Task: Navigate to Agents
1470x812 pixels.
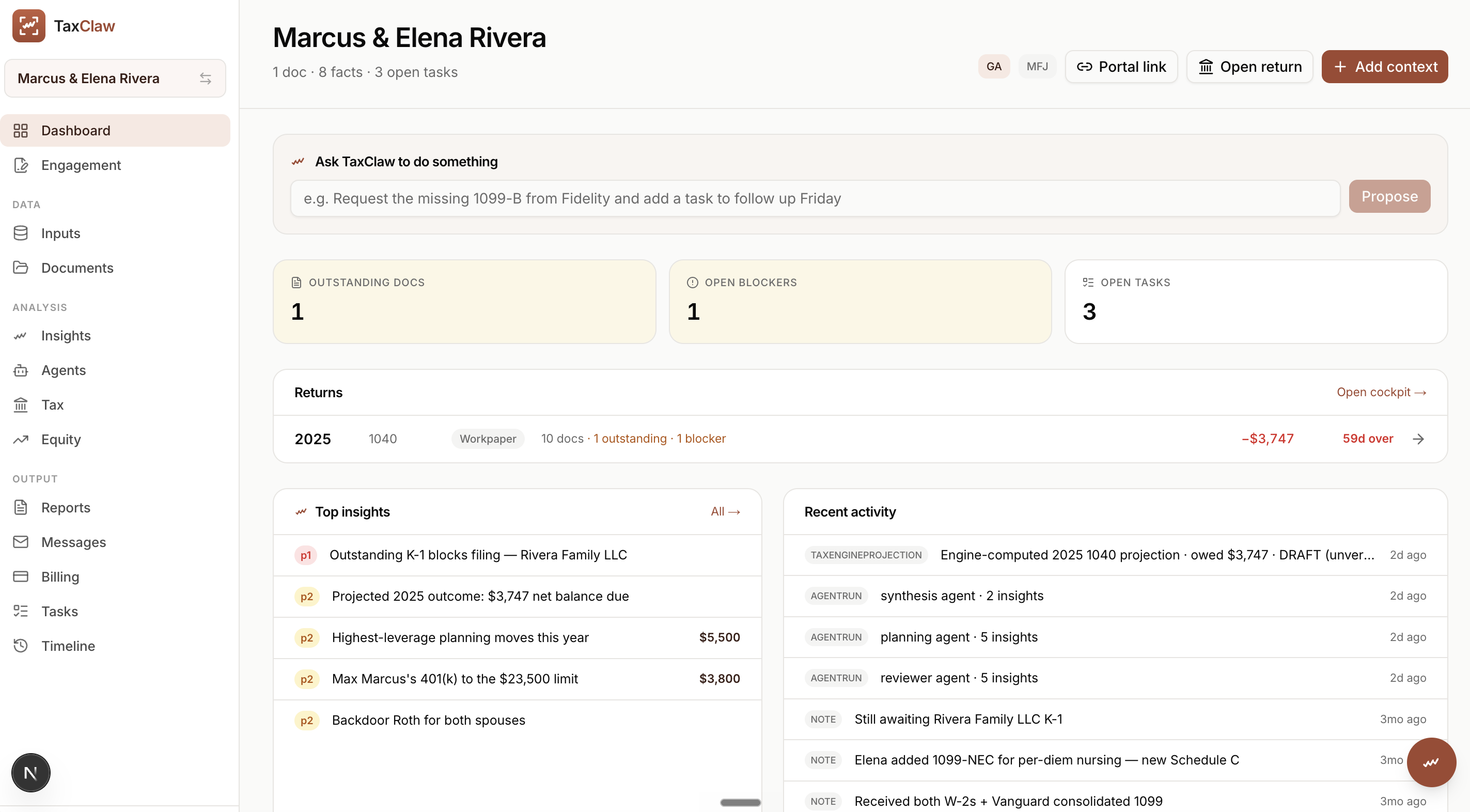Action: point(115,370)
